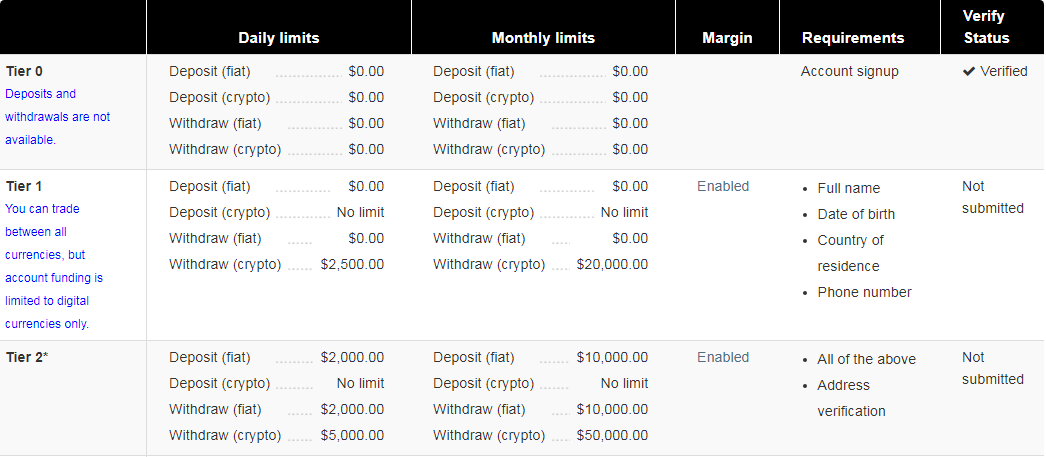Viewport: 1046px width, 457px height.
Task: Click the Verified checkmark icon
Action: pos(969,71)
